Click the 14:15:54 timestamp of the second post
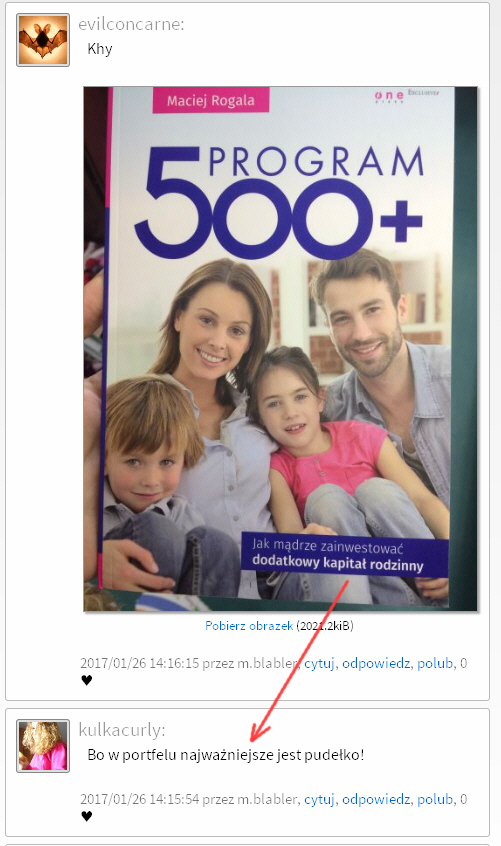The width and height of the screenshot is (501, 846). point(140,799)
